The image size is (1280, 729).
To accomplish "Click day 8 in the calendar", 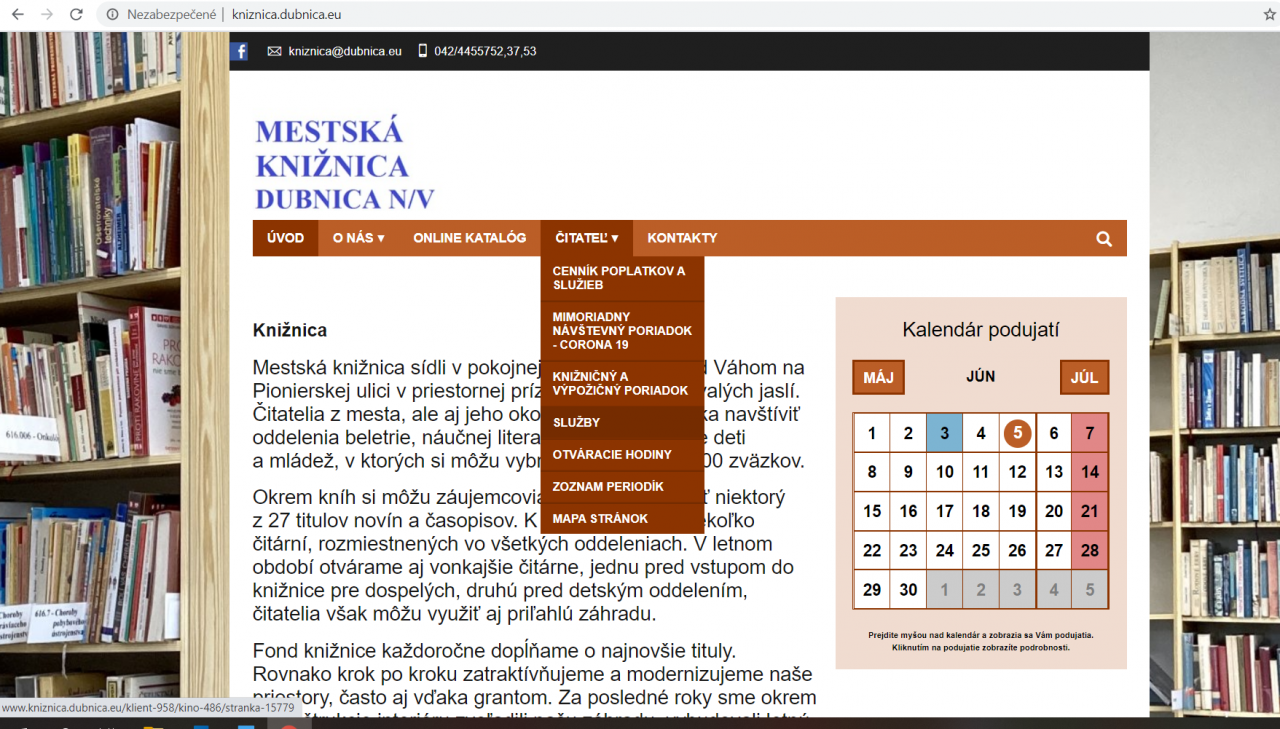I will coord(872,472).
